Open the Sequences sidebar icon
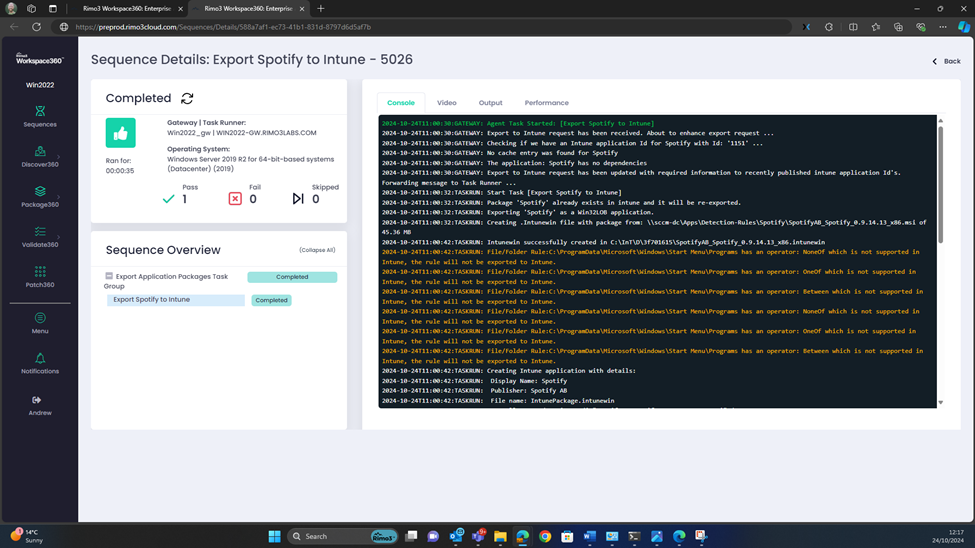 [40, 112]
